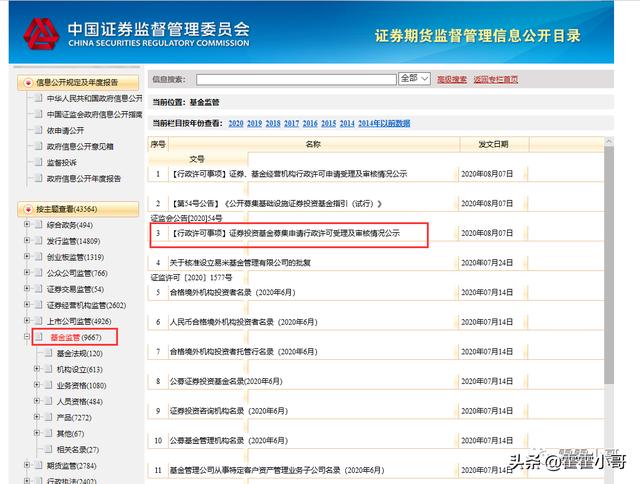Open 合格境外机构投资者名录 (2020年6月)
The width and height of the screenshot is (640, 484).
pyautogui.click(x=233, y=293)
